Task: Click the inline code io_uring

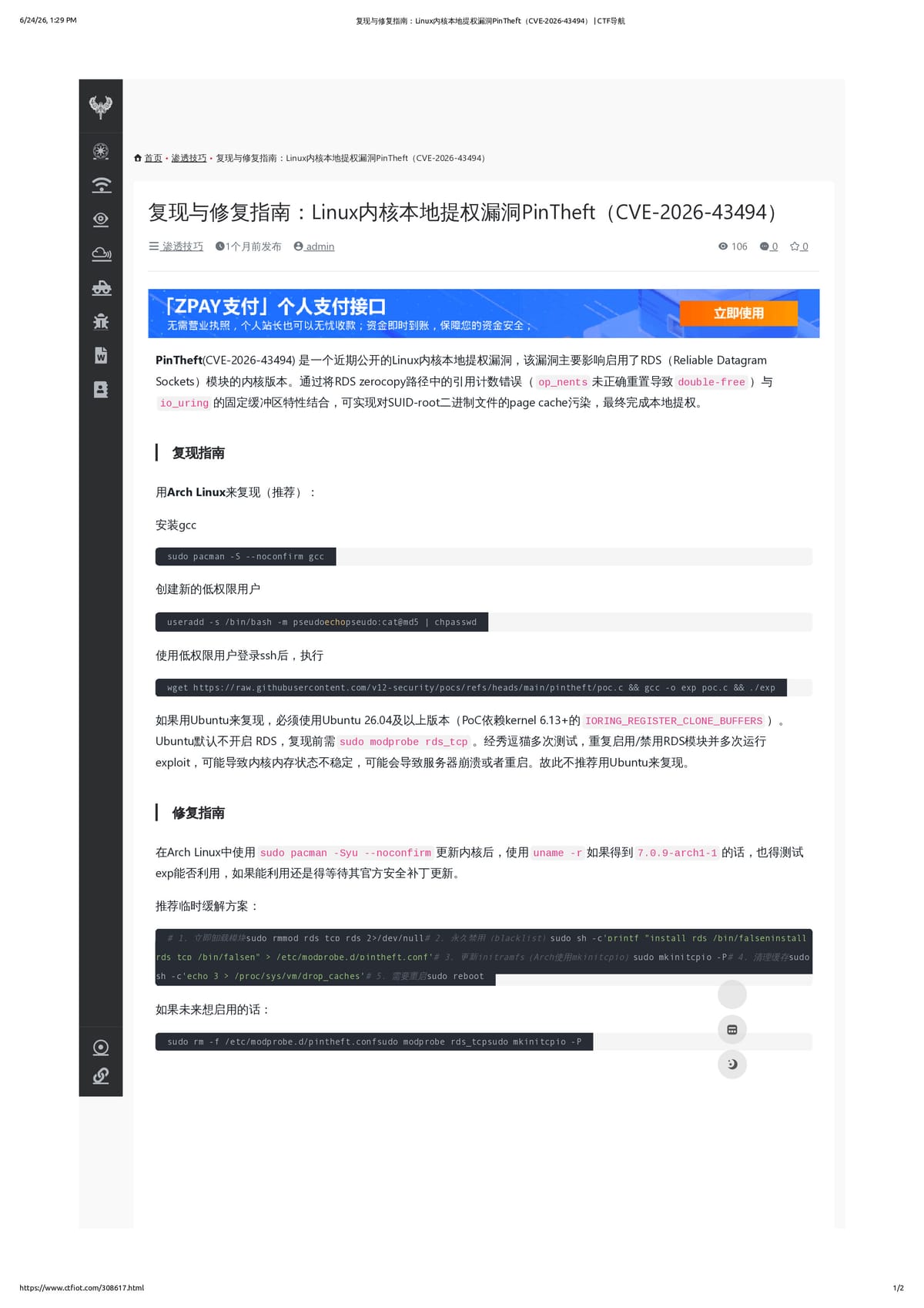Action: [184, 403]
